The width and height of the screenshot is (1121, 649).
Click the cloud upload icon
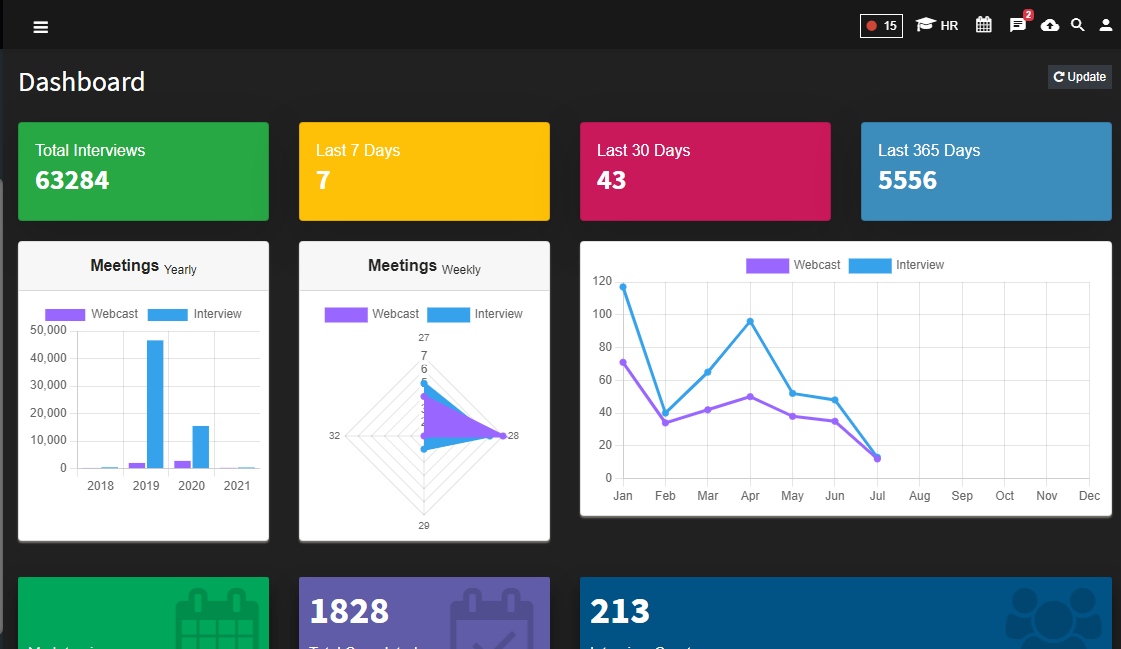(1050, 26)
